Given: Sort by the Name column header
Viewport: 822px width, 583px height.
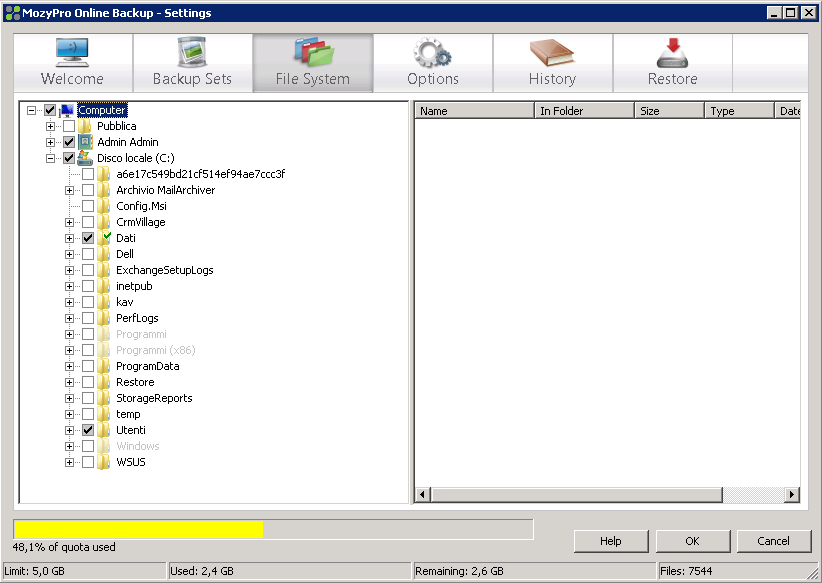Looking at the screenshot, I should (474, 111).
